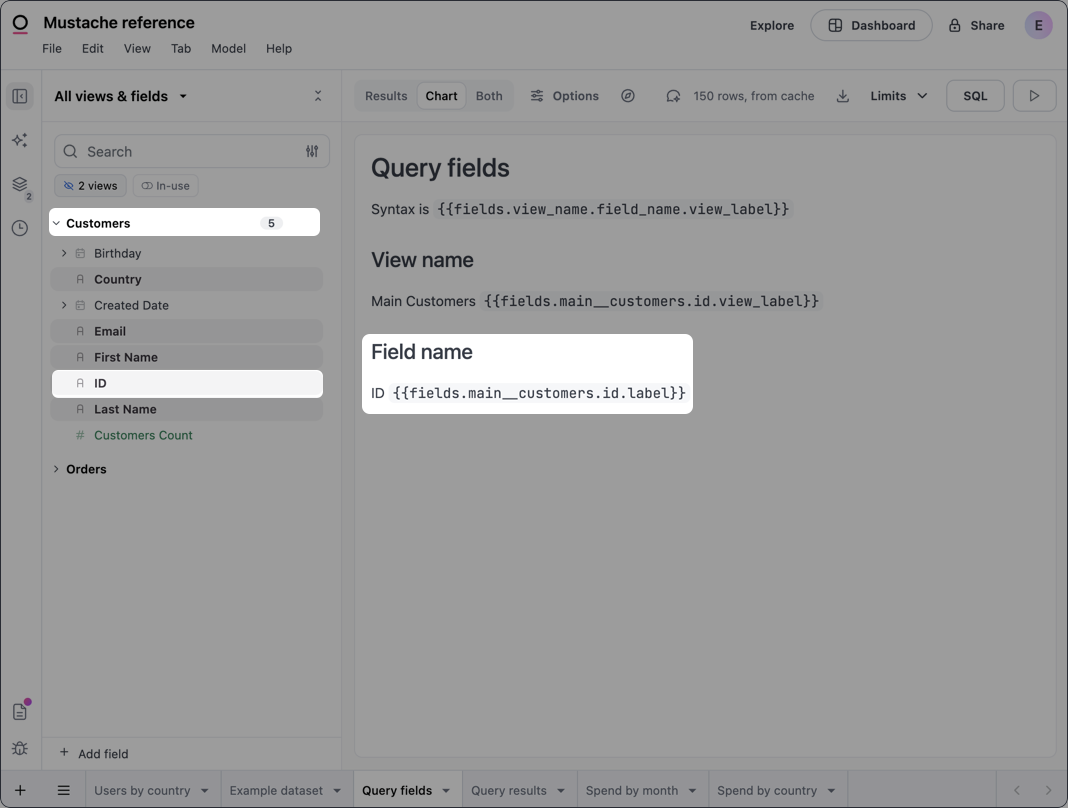Open the views stack icon with badge 2
Viewport: 1068px width, 808px height.
point(19,185)
